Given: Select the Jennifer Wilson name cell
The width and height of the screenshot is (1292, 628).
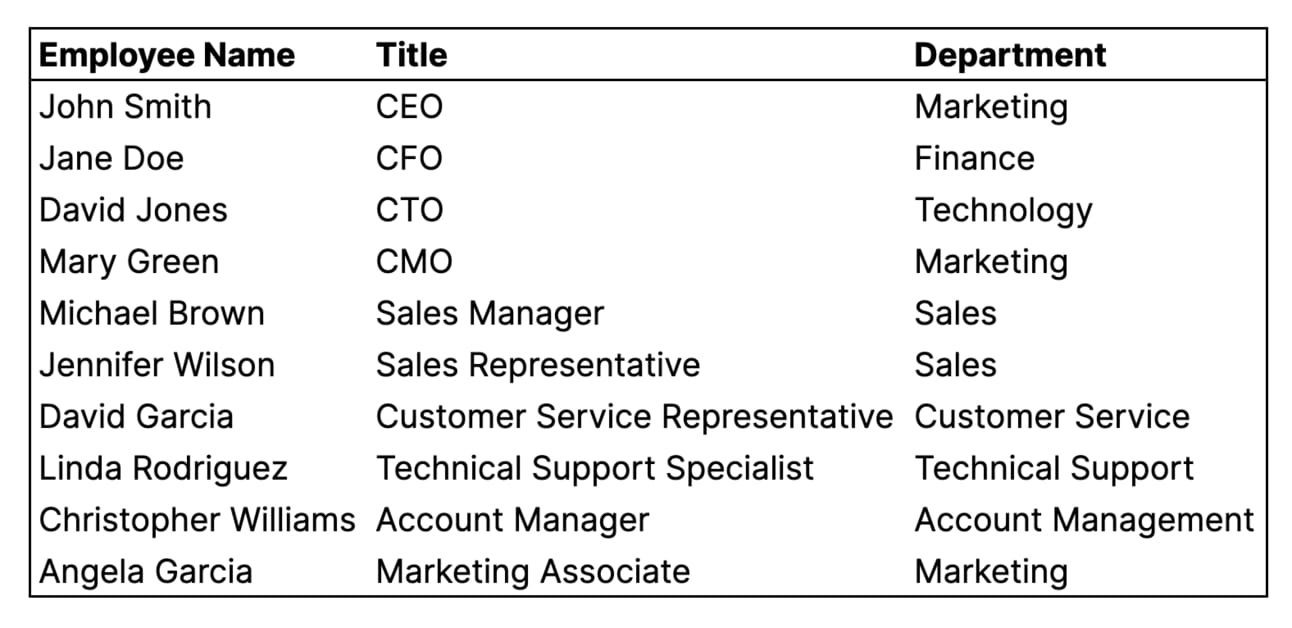Looking at the screenshot, I should point(157,366).
